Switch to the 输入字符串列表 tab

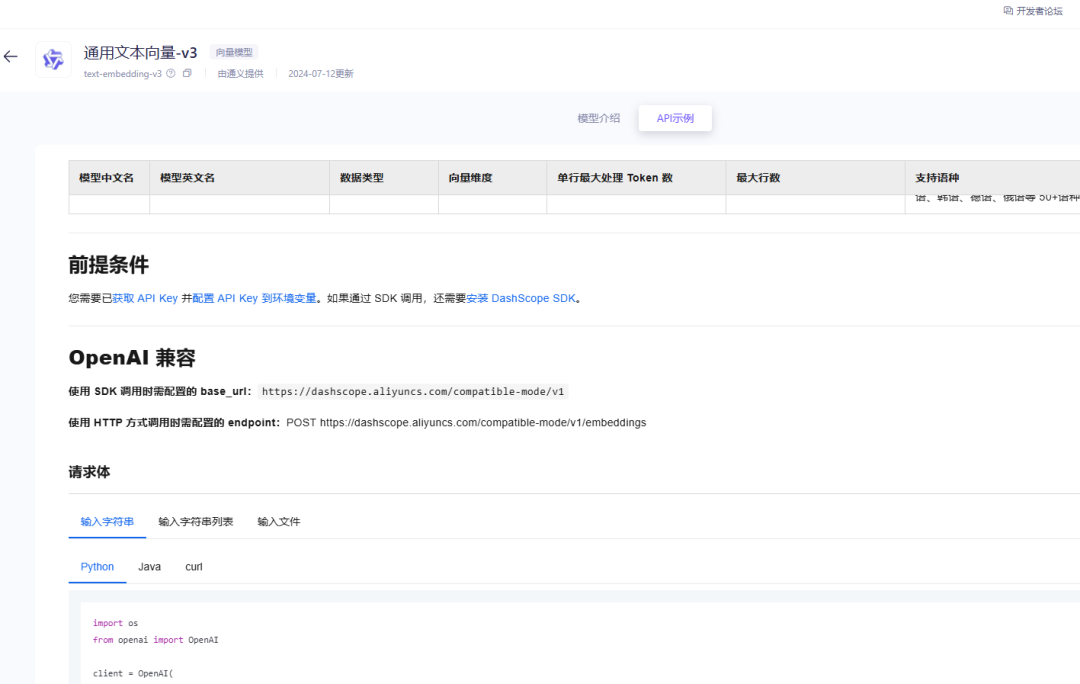point(196,521)
